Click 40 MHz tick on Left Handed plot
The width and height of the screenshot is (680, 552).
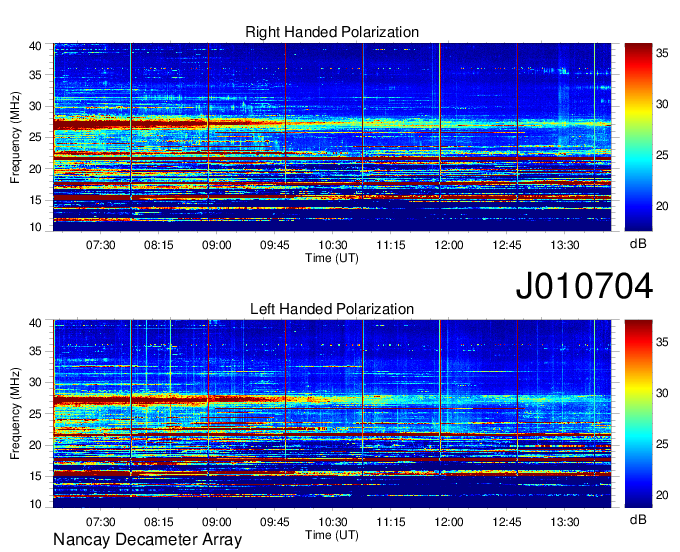pyautogui.click(x=36, y=323)
